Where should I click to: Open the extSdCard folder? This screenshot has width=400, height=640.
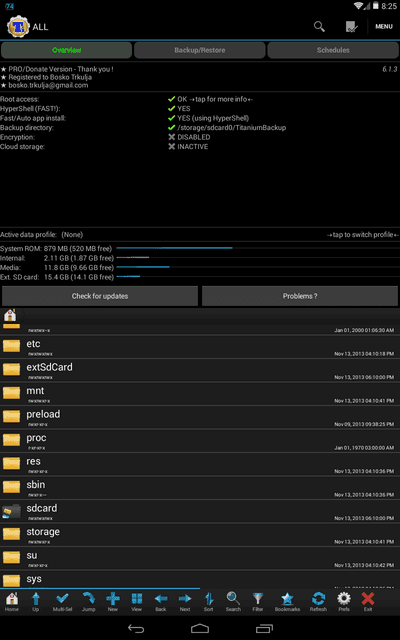coord(200,370)
